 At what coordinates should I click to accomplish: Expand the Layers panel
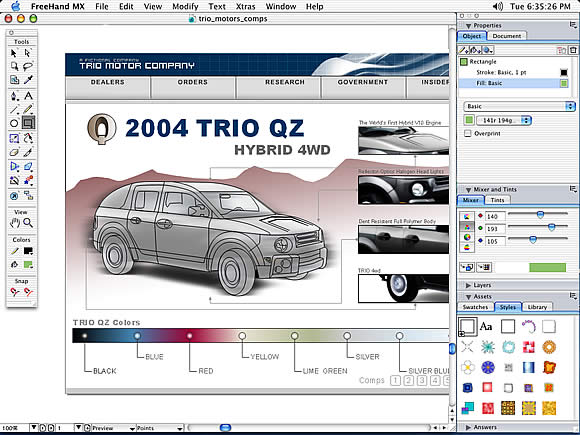coord(468,285)
